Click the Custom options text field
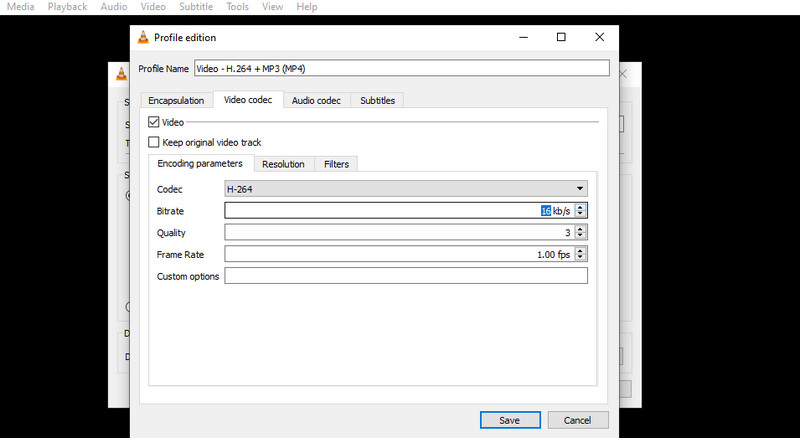 point(406,276)
